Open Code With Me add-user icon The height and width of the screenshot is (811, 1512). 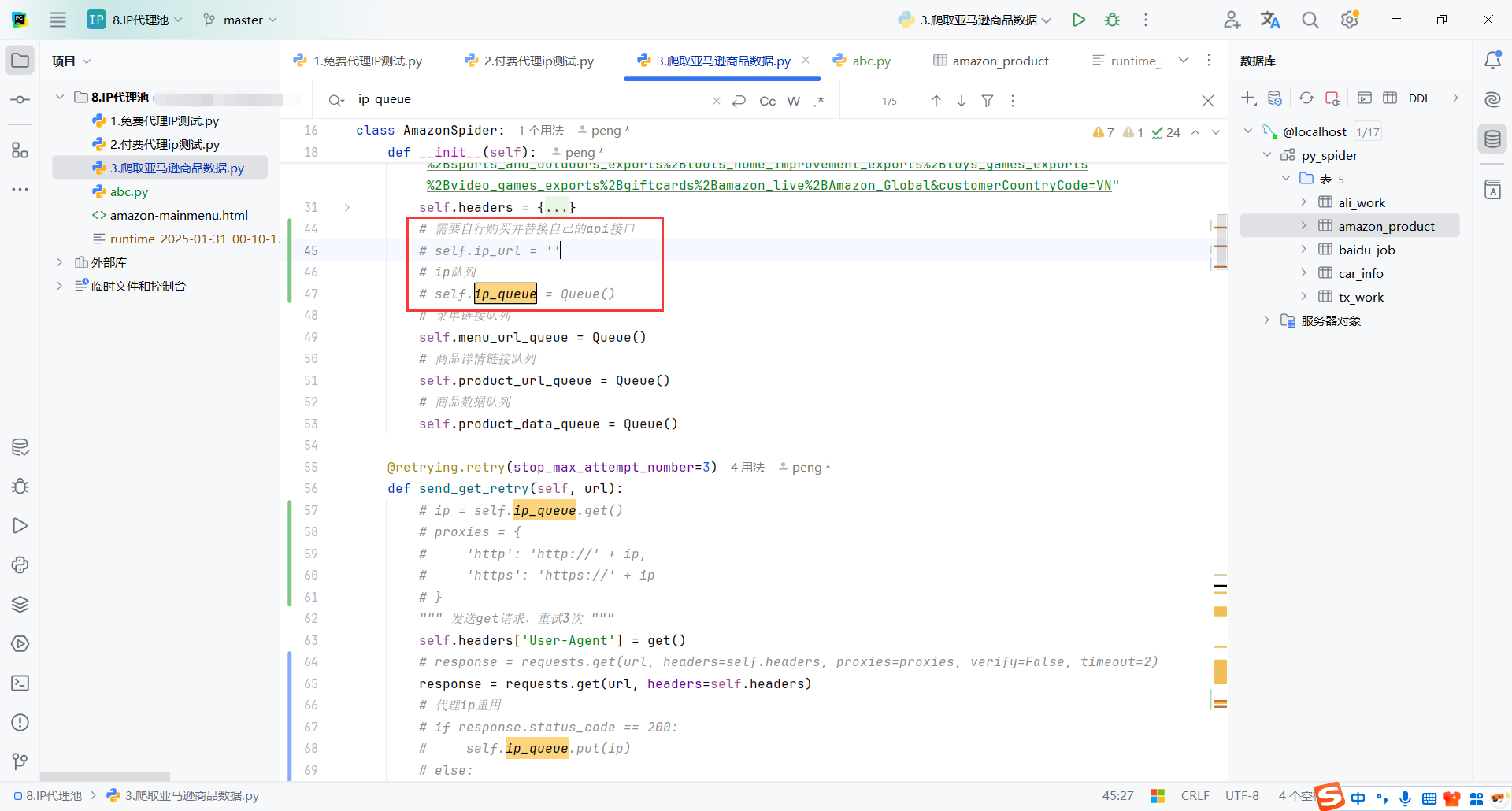pyautogui.click(x=1232, y=20)
